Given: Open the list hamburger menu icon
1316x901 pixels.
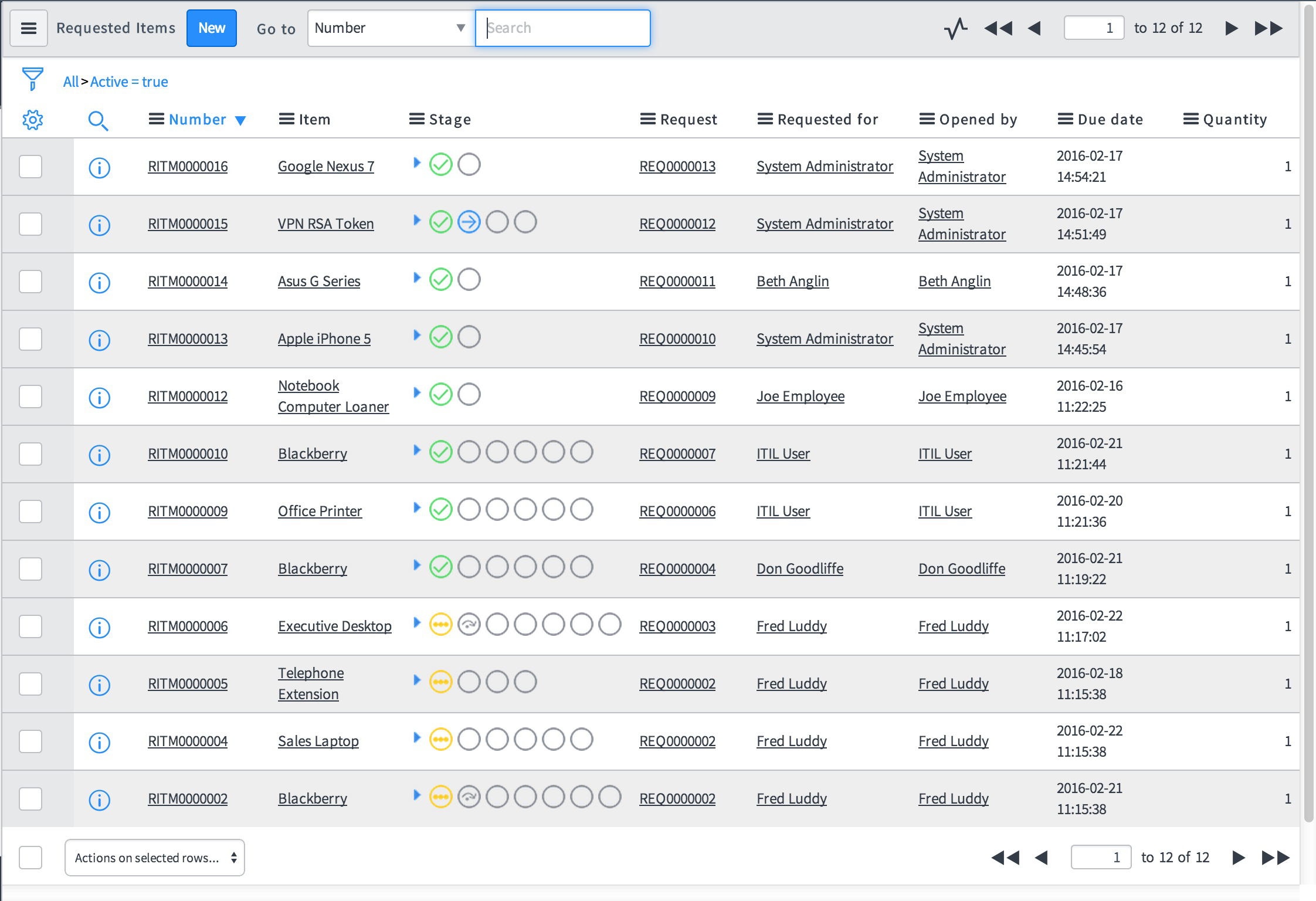Looking at the screenshot, I should pos(29,28).
